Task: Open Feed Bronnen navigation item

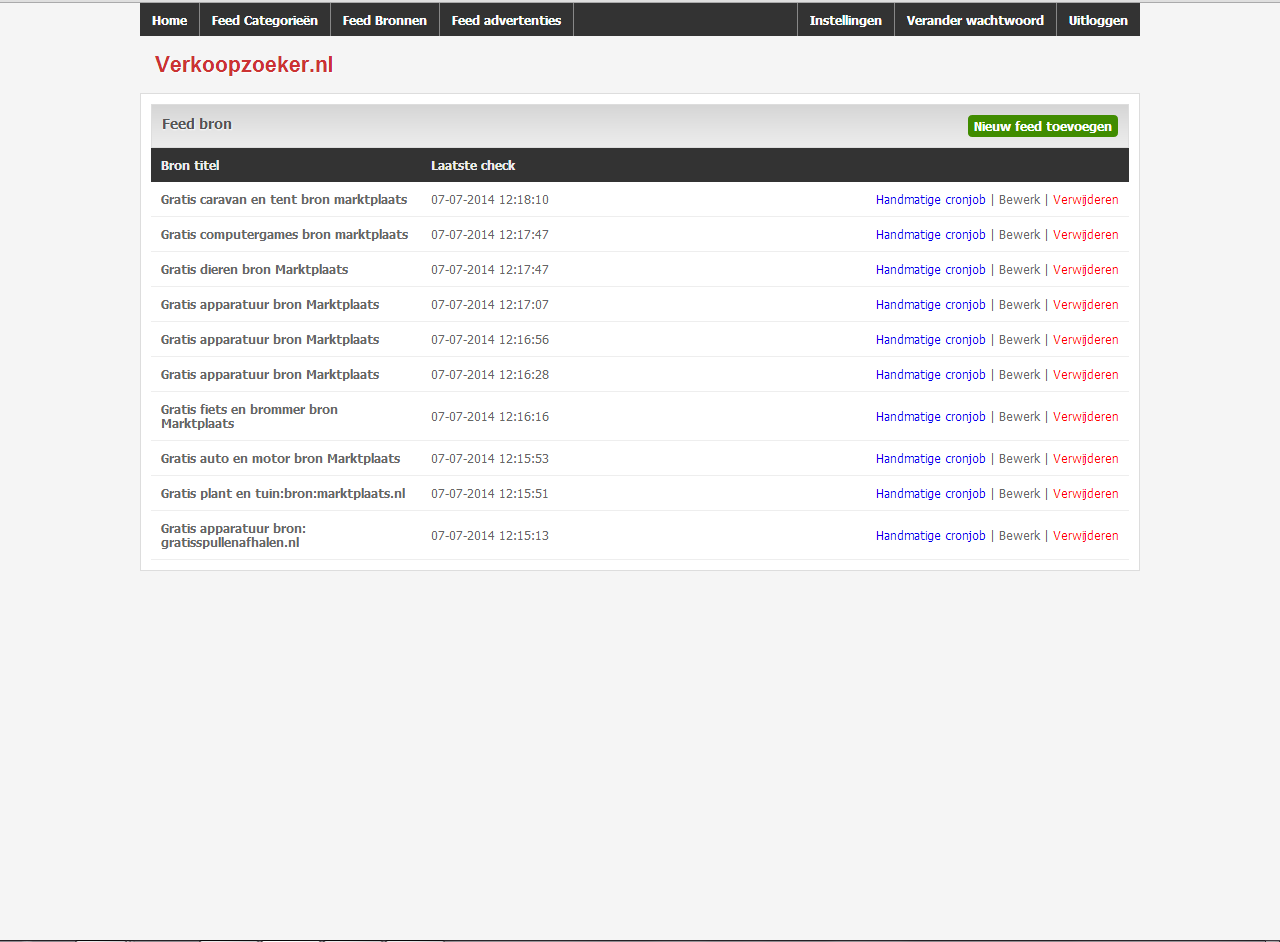Action: (385, 20)
